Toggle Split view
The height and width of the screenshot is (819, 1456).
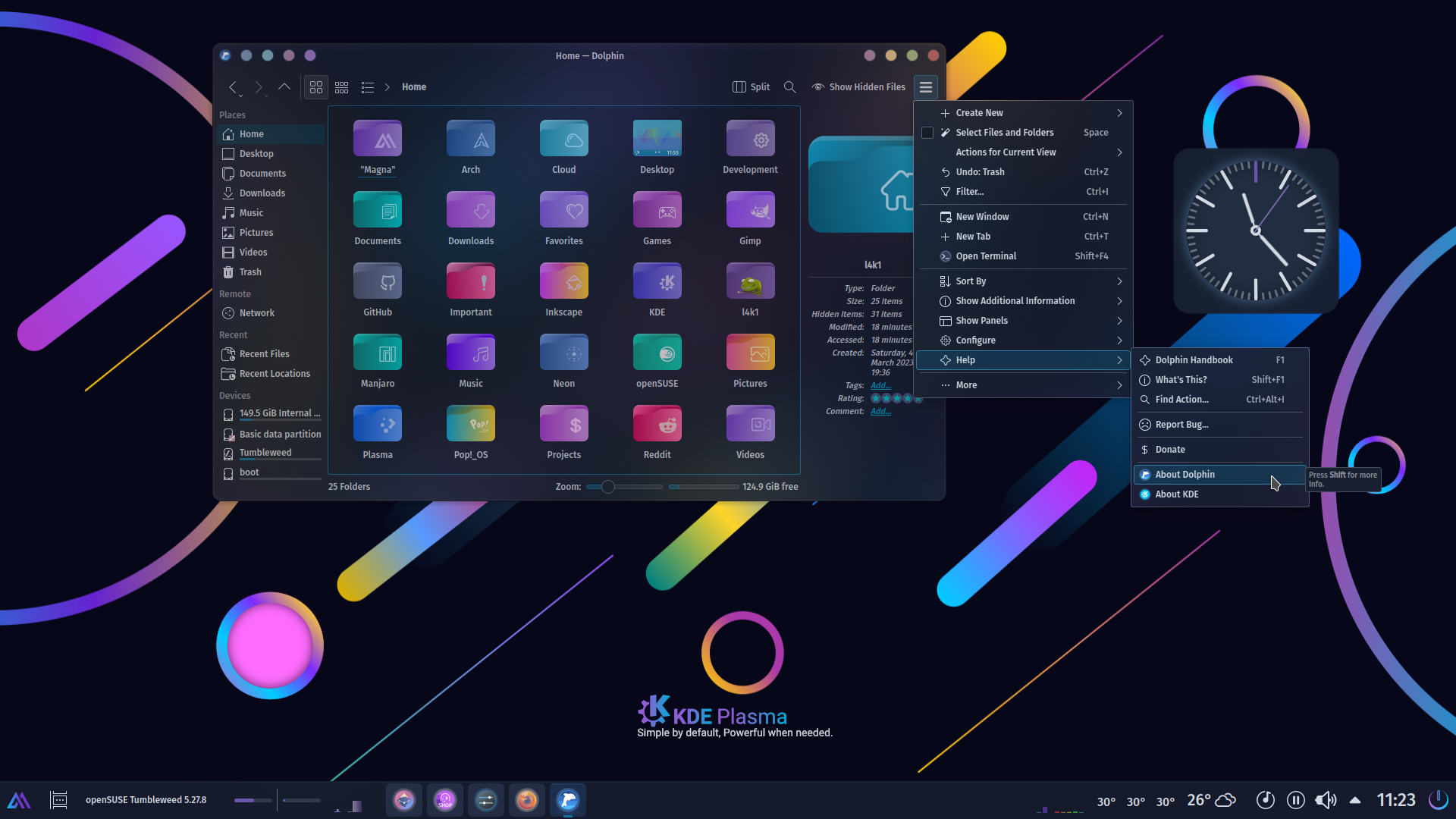[x=751, y=87]
